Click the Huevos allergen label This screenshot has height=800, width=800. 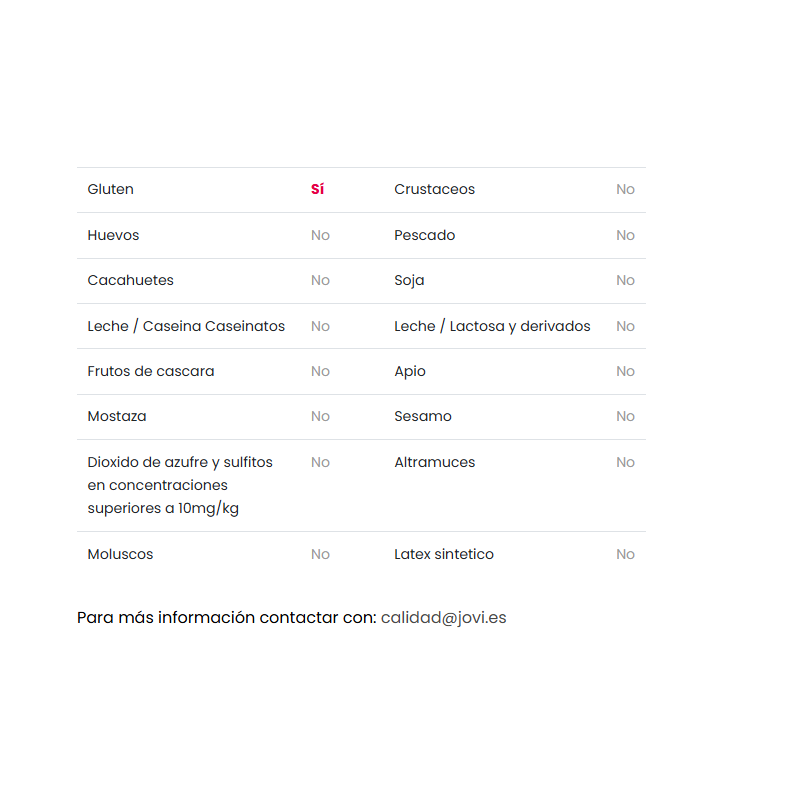point(113,235)
